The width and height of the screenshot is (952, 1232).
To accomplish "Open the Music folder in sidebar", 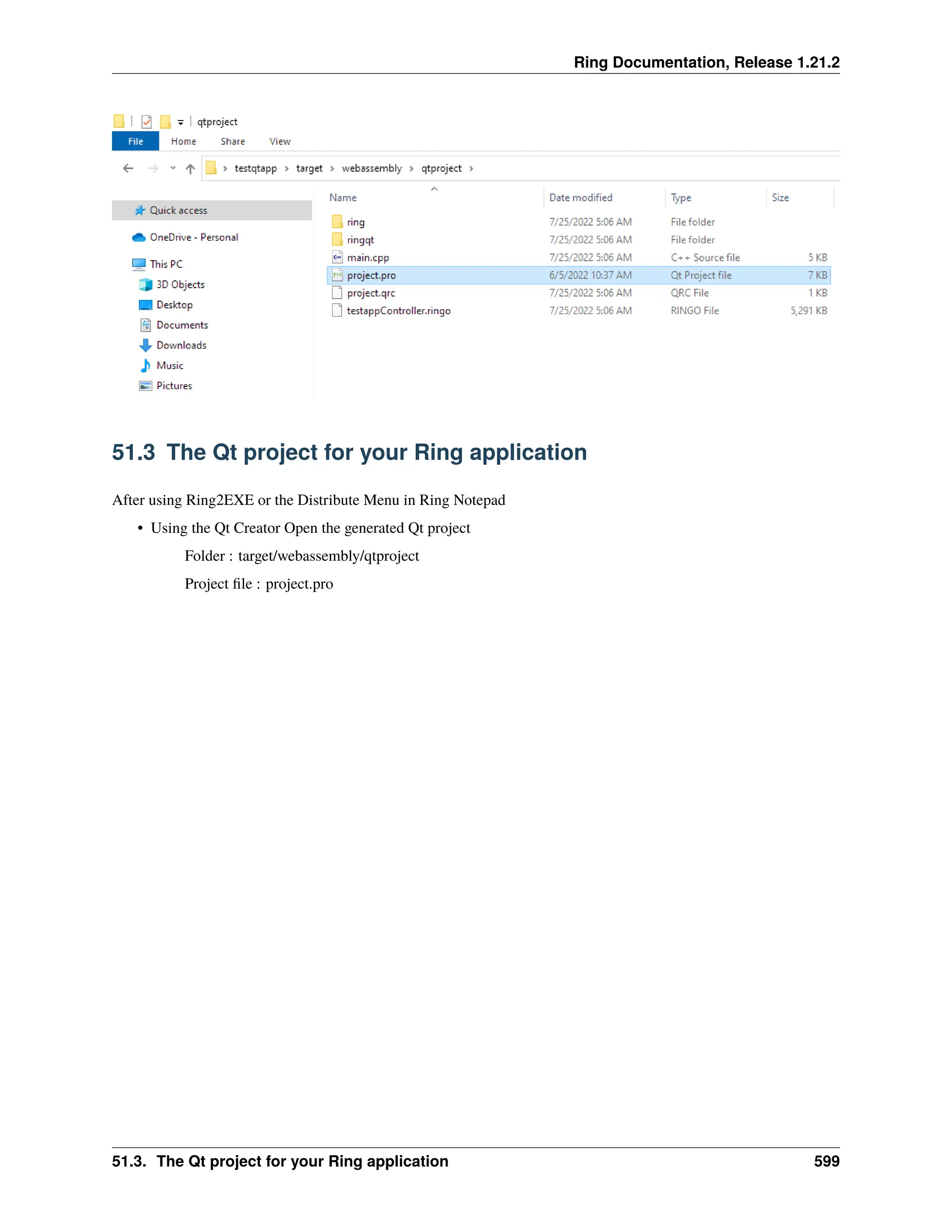I will [x=170, y=365].
